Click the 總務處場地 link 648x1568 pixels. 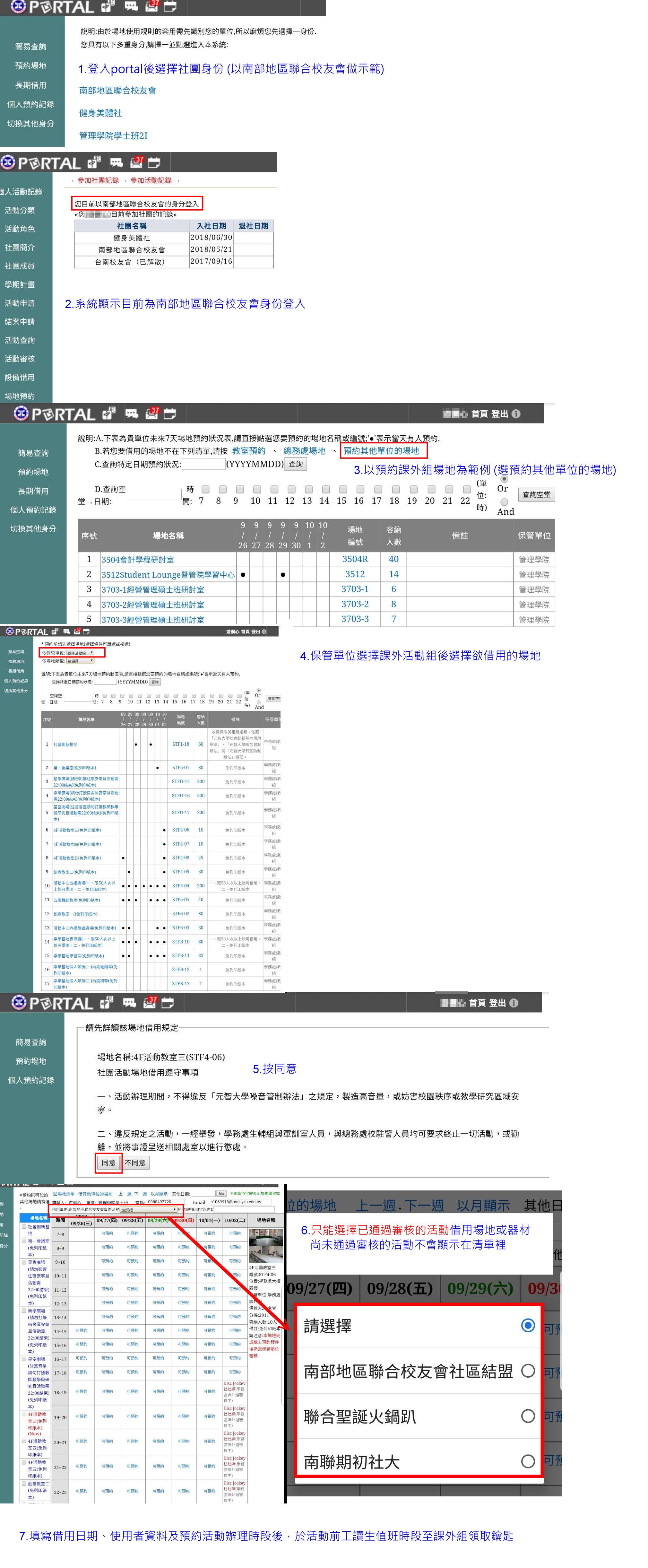click(x=304, y=450)
